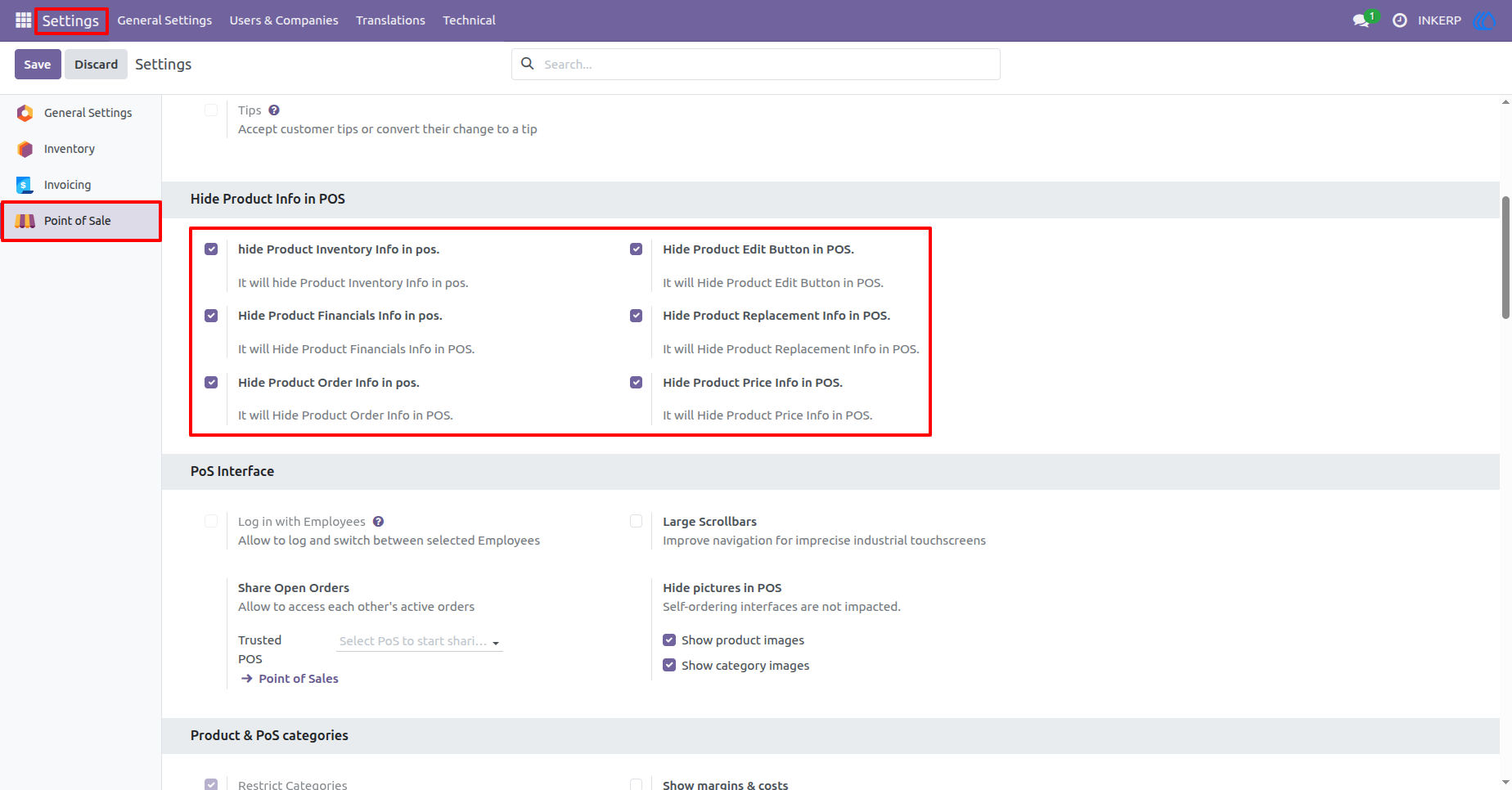Image resolution: width=1512 pixels, height=790 pixels.
Task: Click the Invoicing sidebar icon
Action: coord(25,185)
